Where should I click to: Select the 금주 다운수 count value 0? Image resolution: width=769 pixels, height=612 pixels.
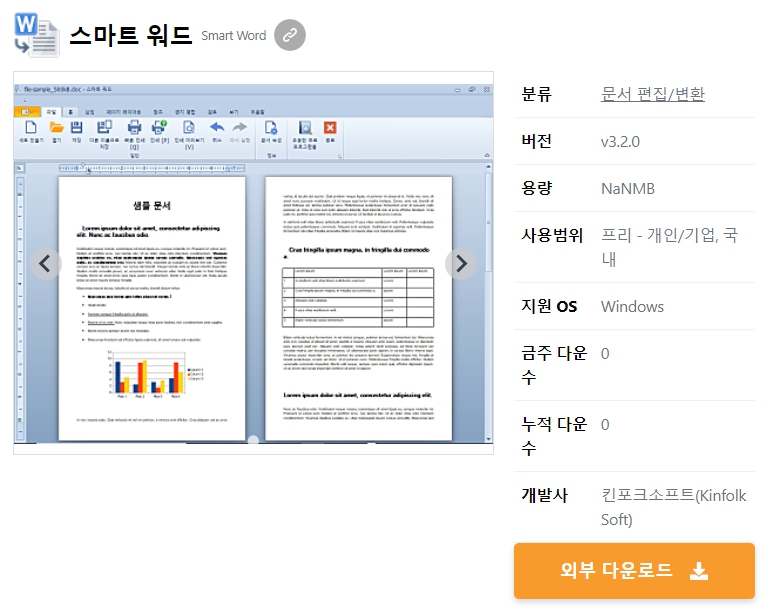(605, 354)
